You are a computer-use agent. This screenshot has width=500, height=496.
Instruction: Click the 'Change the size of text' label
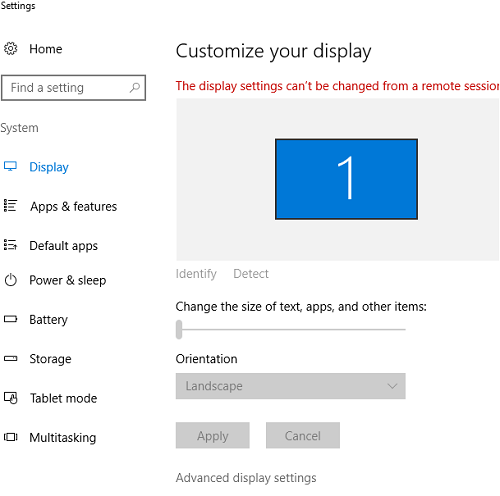tap(301, 307)
